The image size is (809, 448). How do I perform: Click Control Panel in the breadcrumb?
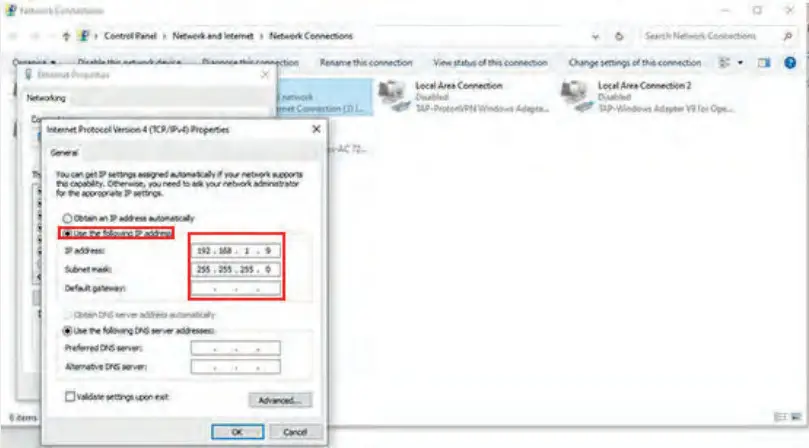coord(130,36)
